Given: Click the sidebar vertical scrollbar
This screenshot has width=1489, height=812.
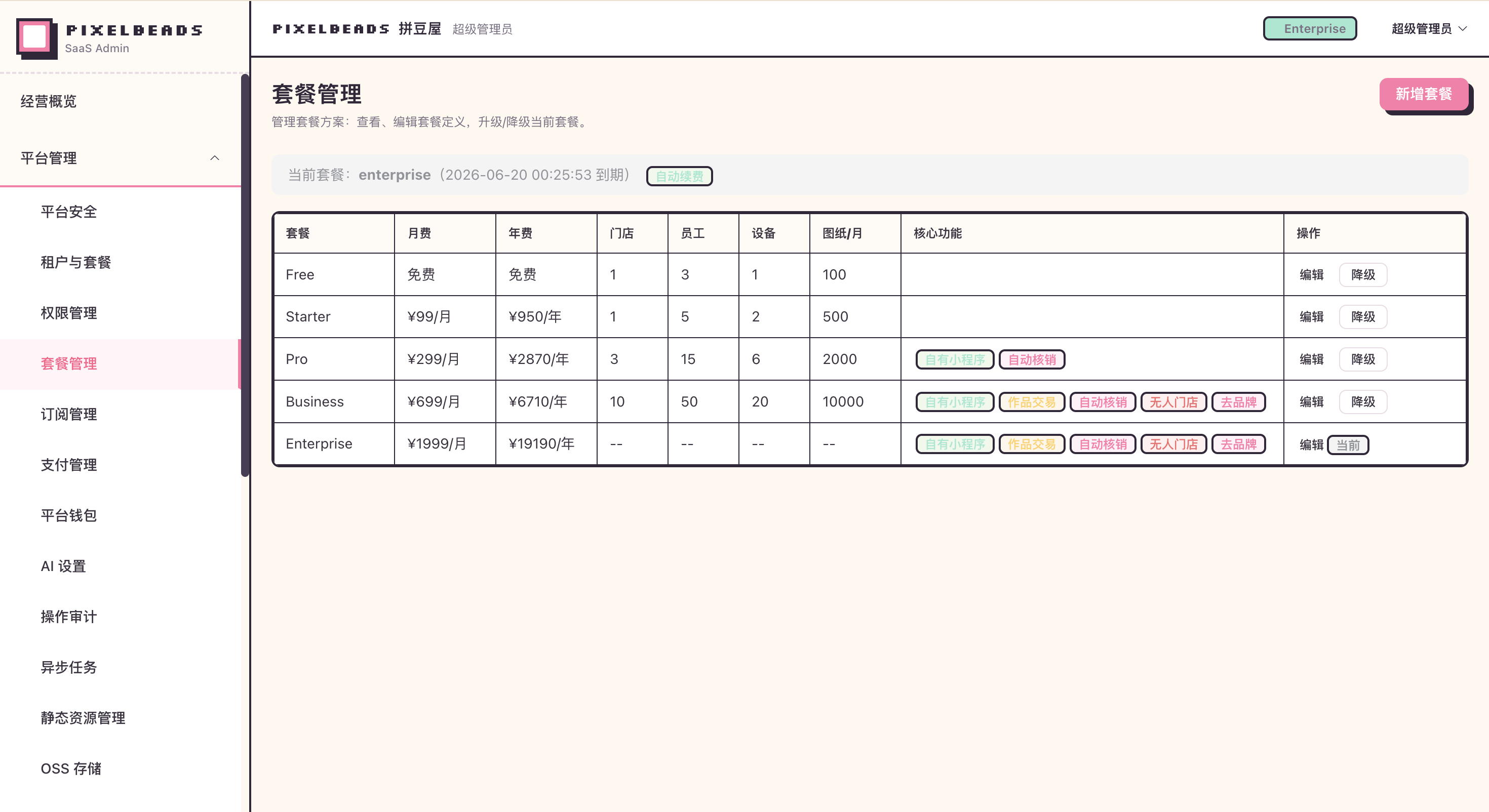Looking at the screenshot, I should (x=245, y=275).
